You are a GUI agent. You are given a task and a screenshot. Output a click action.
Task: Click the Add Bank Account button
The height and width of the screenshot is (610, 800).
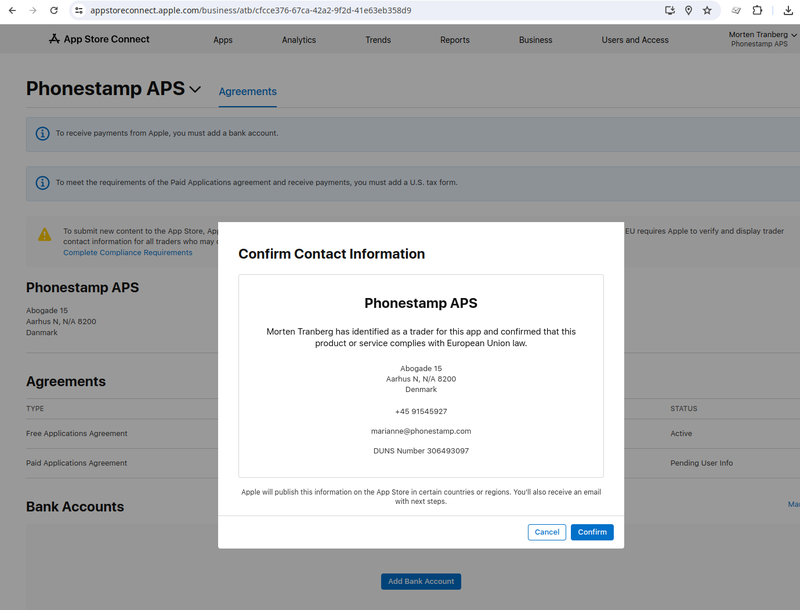[421, 581]
